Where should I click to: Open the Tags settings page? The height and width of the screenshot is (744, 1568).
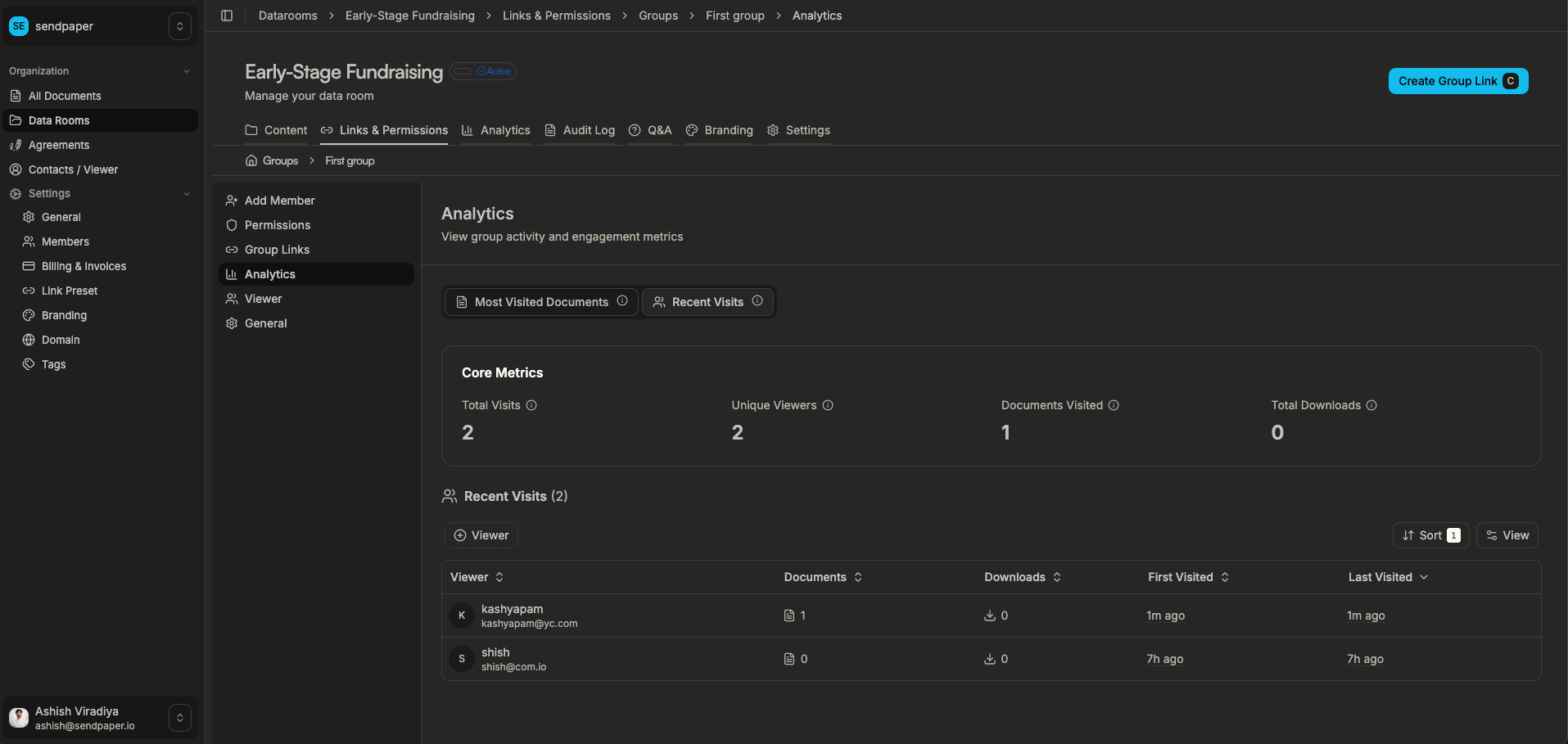click(x=52, y=364)
